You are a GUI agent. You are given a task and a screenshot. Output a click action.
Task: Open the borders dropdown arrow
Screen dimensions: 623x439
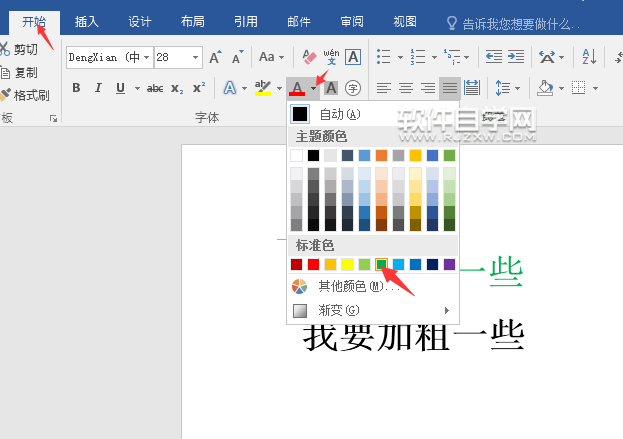(x=595, y=88)
